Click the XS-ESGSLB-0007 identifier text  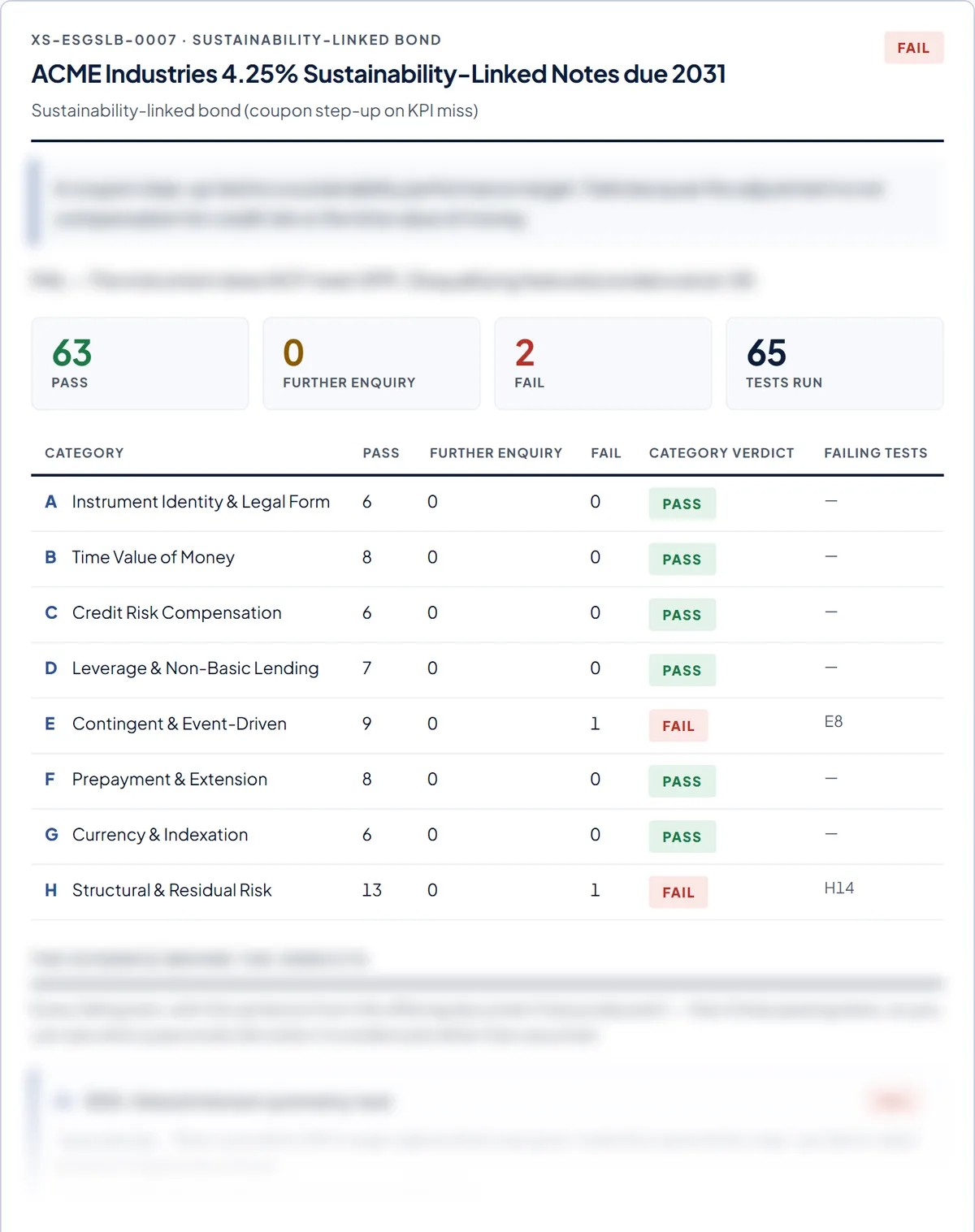(104, 40)
